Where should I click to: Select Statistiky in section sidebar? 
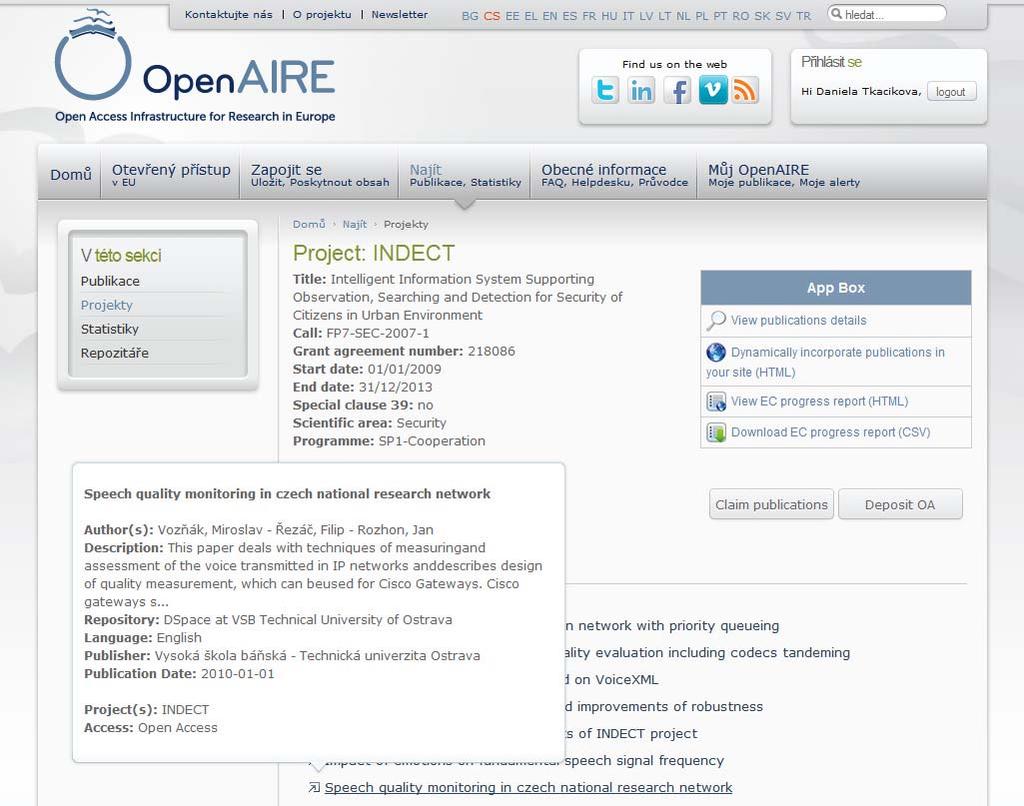(110, 329)
